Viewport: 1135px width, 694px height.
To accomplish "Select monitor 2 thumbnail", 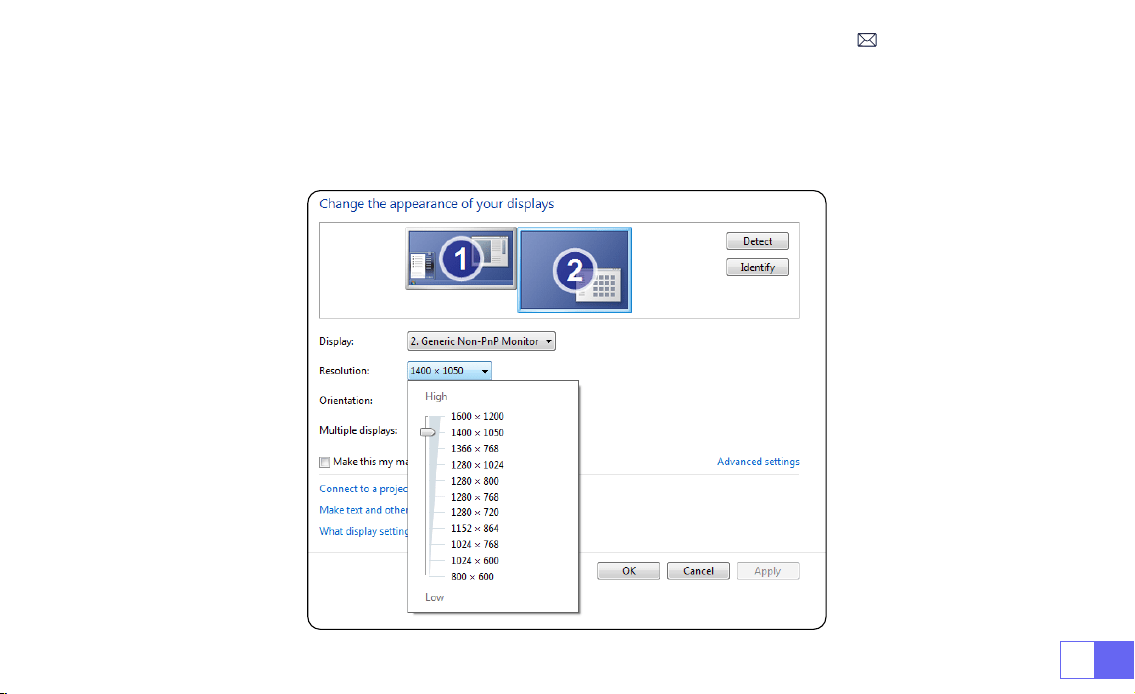I will (575, 270).
